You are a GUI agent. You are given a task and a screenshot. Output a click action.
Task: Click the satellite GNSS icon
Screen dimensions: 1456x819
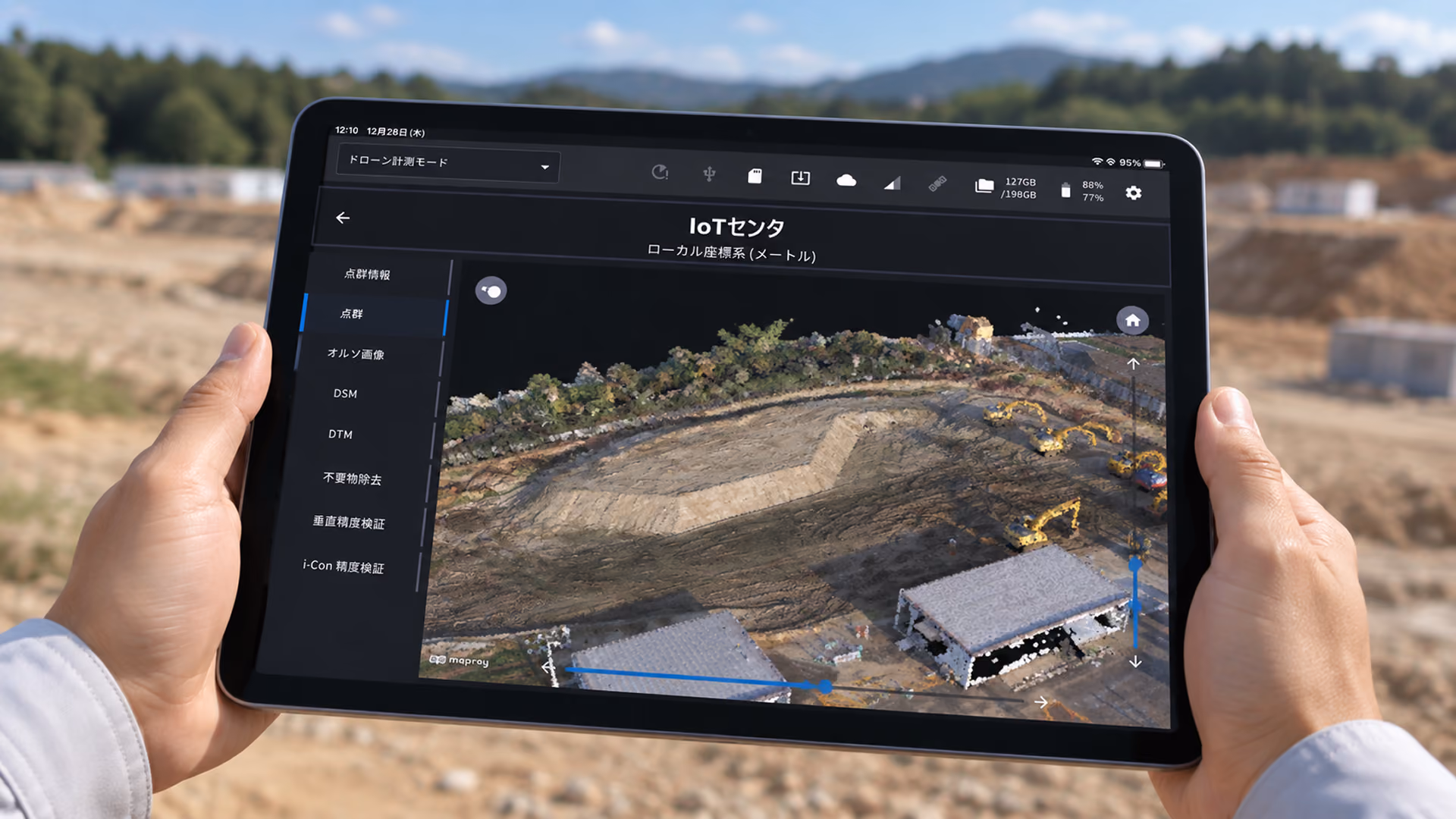(x=937, y=184)
